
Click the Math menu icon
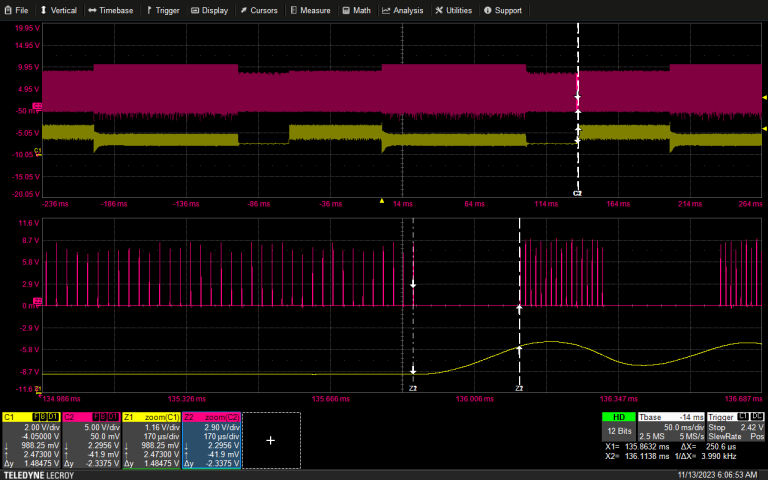pyautogui.click(x=346, y=10)
